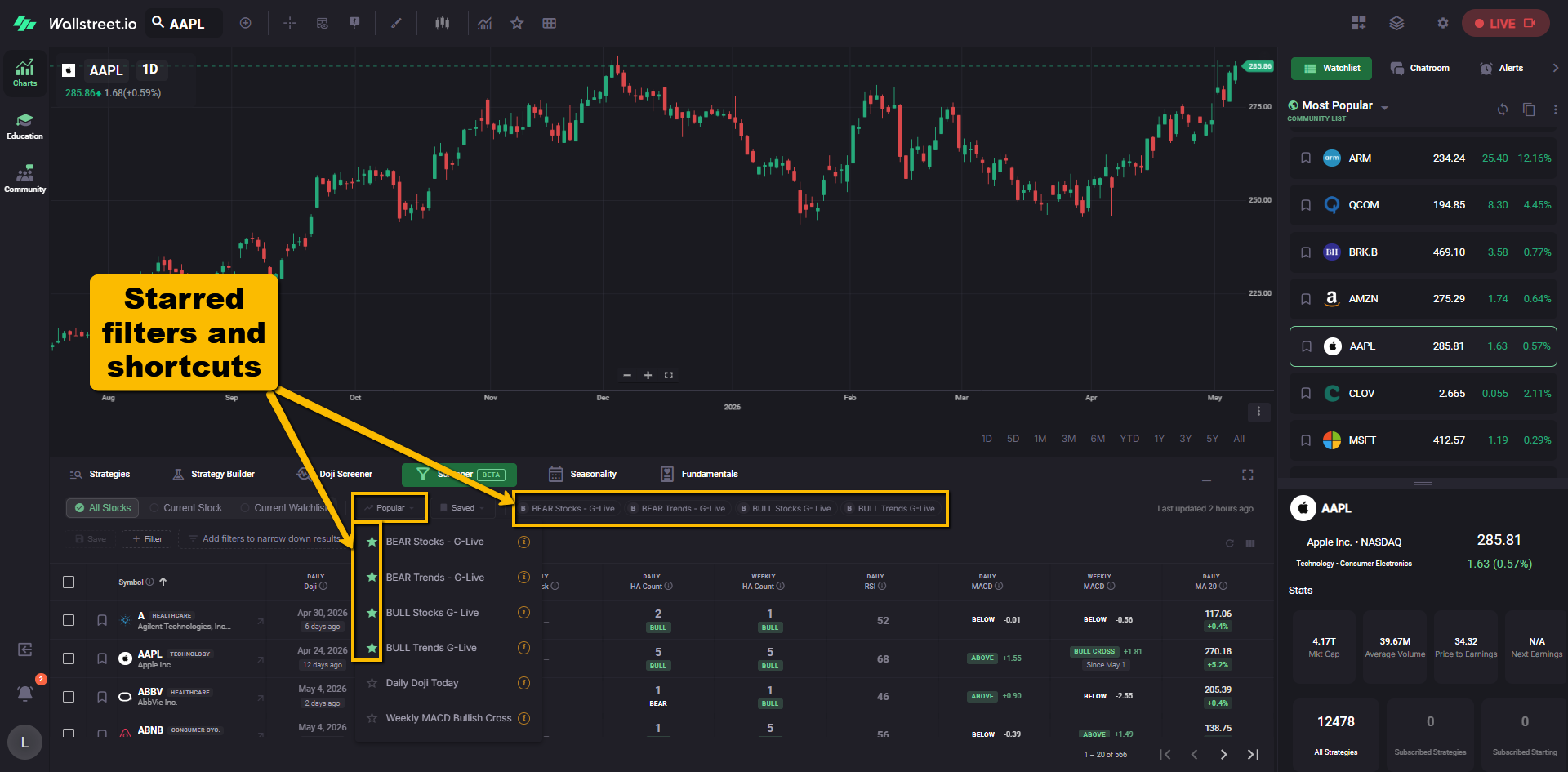Open the Saved filters dropdown
The width and height of the screenshot is (1568, 772).
(x=462, y=508)
